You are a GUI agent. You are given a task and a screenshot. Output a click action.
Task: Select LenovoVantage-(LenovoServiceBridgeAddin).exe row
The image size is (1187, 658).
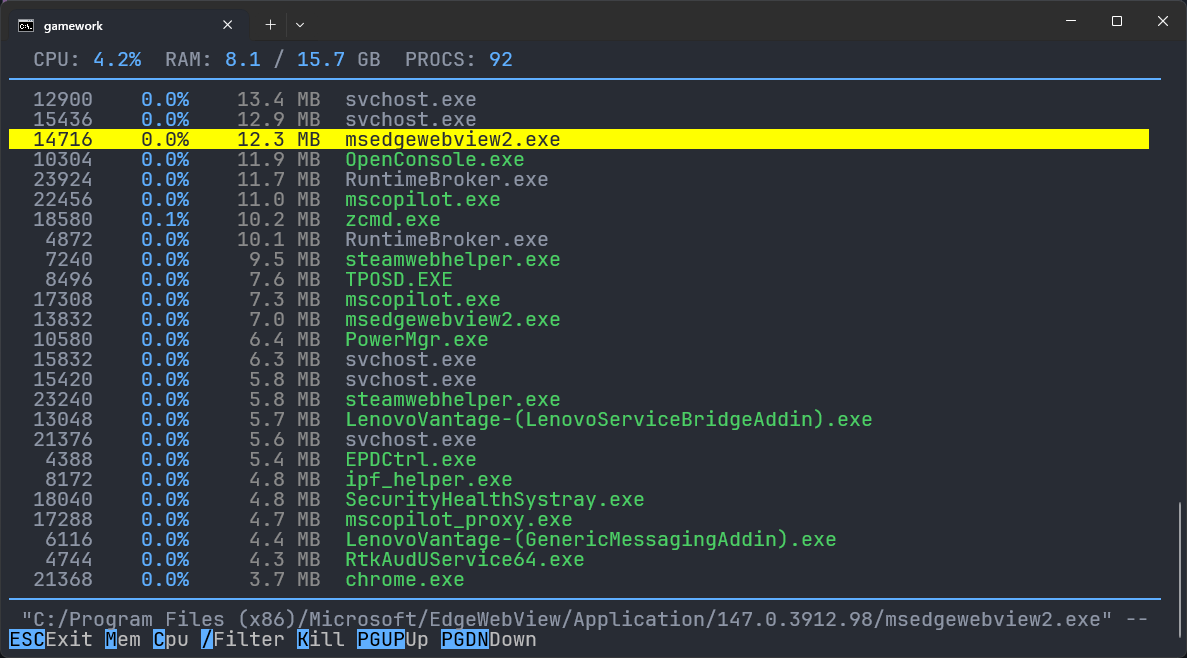pyautogui.click(x=578, y=419)
